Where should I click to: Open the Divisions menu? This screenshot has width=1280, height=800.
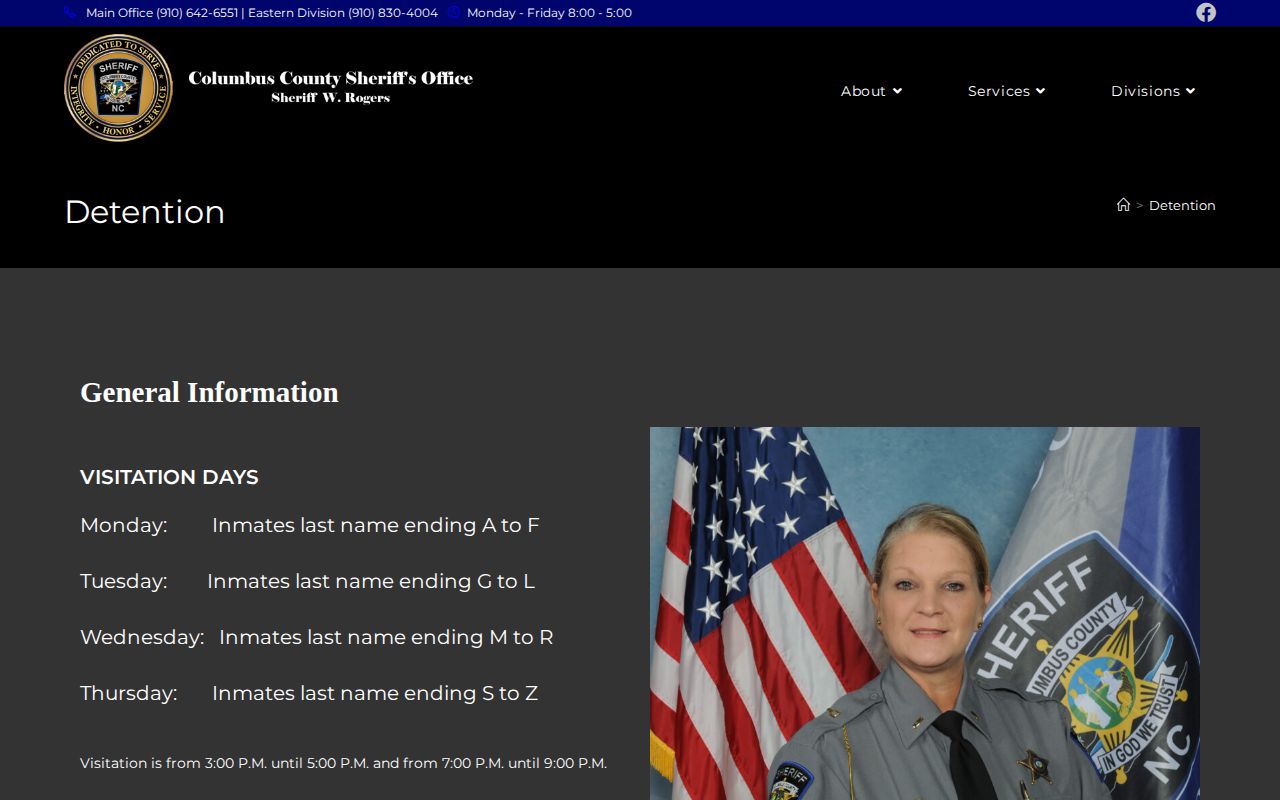tap(1153, 91)
